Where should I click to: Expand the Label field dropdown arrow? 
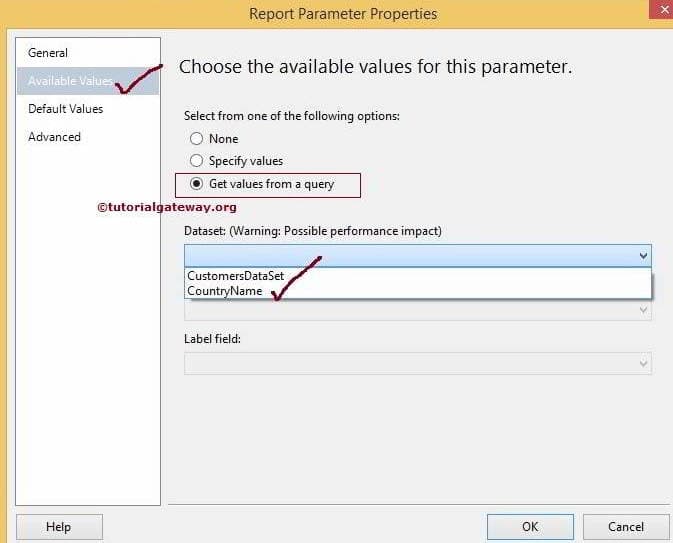642,364
